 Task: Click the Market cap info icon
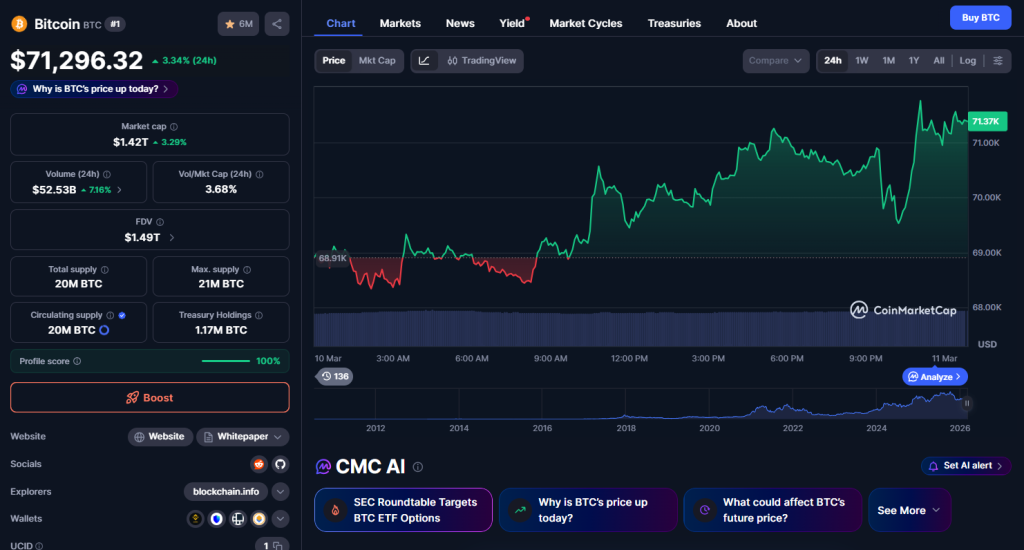click(x=174, y=127)
